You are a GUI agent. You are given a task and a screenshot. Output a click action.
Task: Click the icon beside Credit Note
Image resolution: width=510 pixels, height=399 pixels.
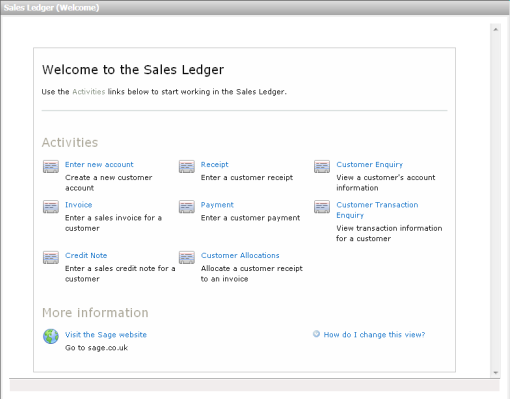pos(51,257)
